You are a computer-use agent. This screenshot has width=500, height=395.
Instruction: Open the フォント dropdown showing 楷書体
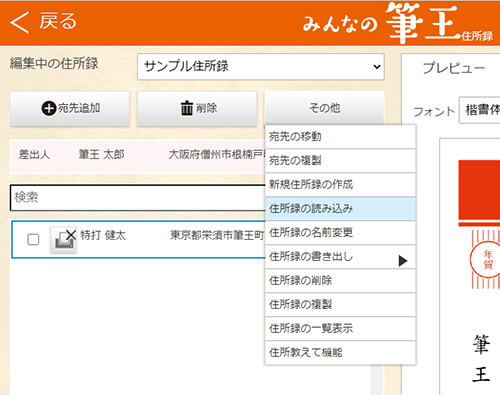[x=479, y=110]
